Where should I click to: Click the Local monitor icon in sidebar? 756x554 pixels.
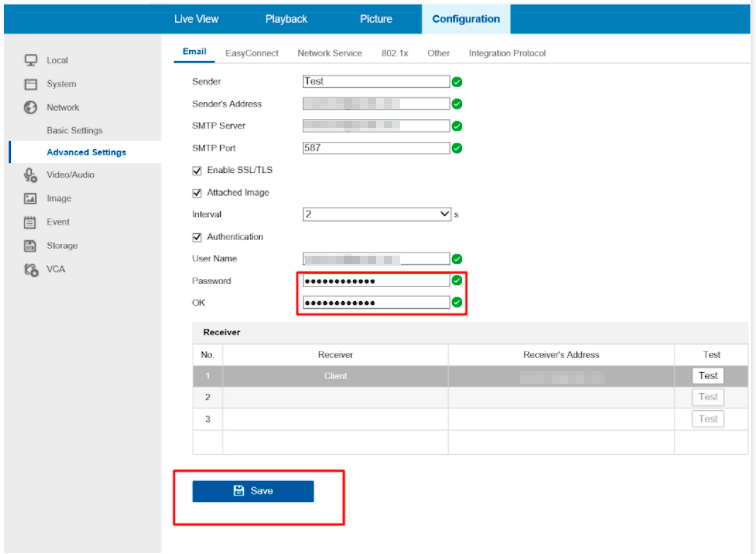pos(30,60)
